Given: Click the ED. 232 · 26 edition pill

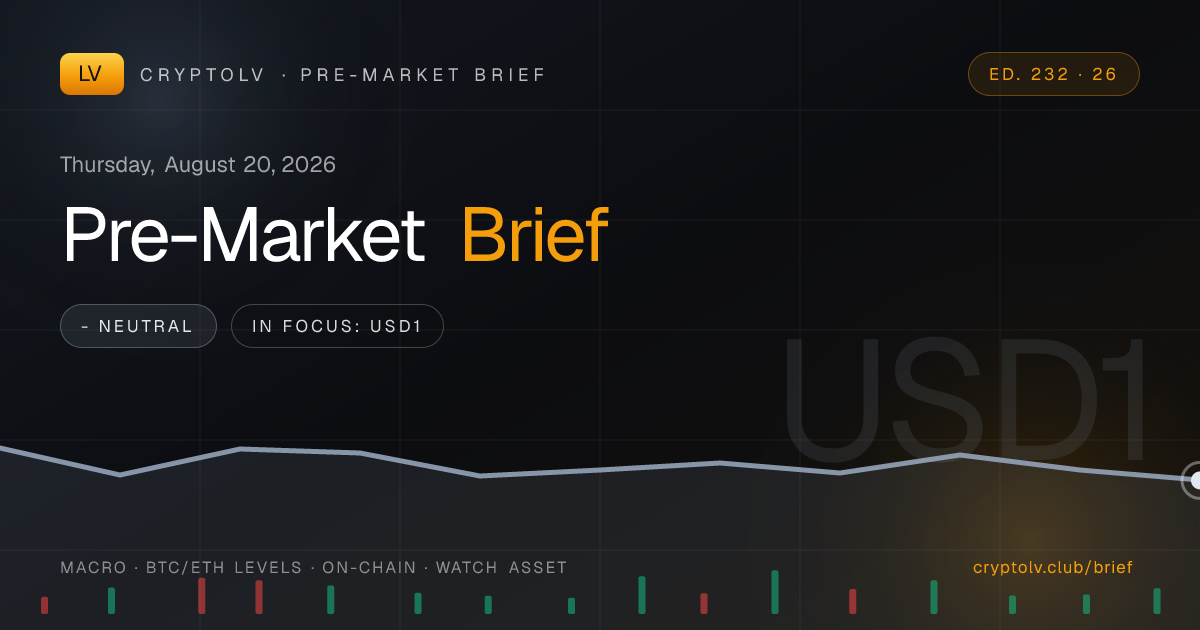Looking at the screenshot, I should click(1053, 74).
